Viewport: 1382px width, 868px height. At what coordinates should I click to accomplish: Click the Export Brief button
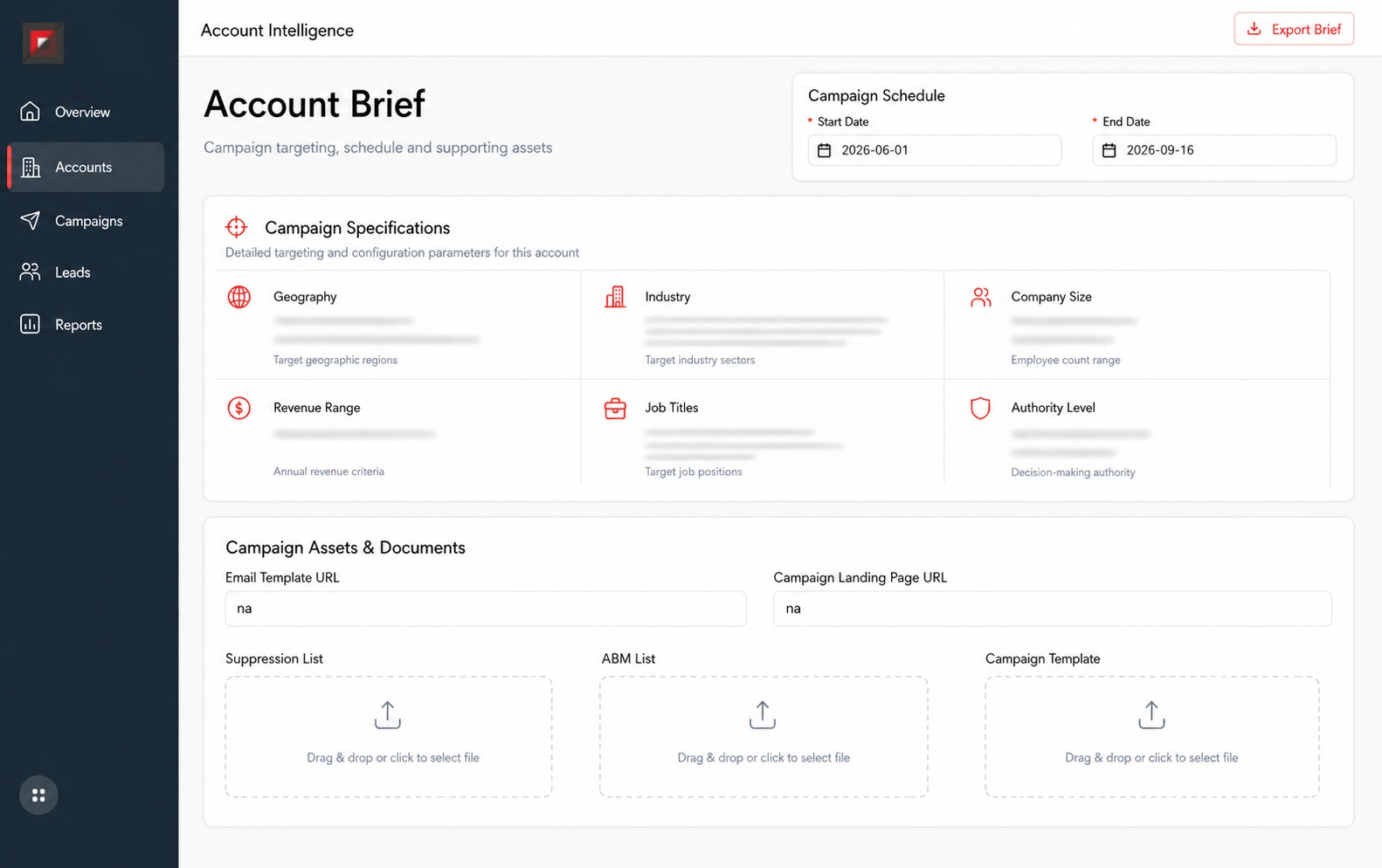pos(1294,29)
